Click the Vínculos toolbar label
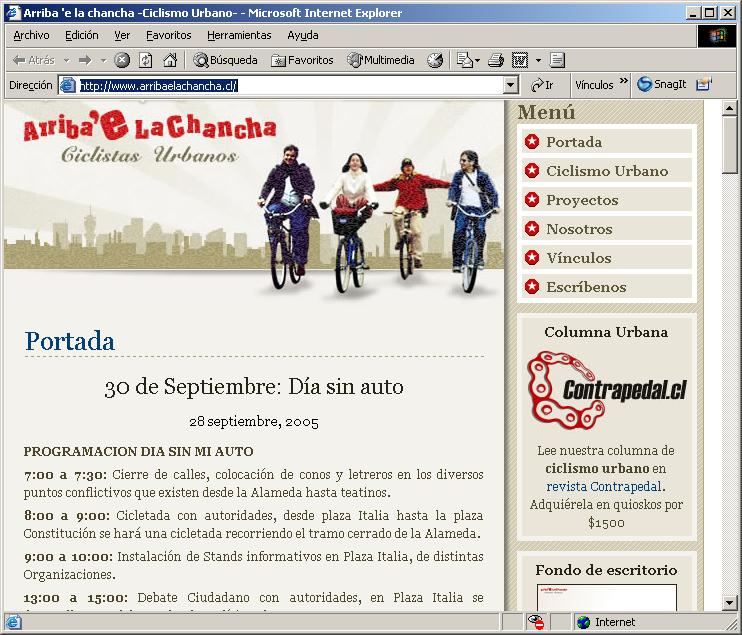742x635 pixels. (x=594, y=85)
